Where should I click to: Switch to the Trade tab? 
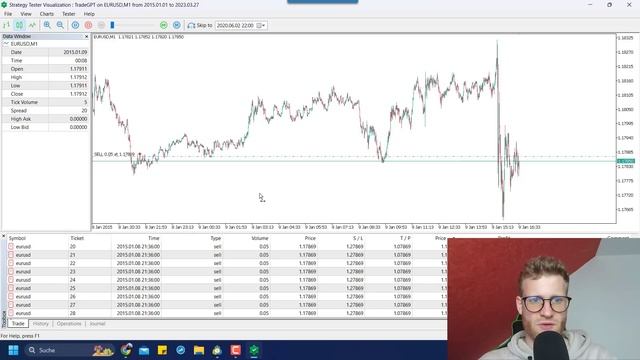point(18,324)
